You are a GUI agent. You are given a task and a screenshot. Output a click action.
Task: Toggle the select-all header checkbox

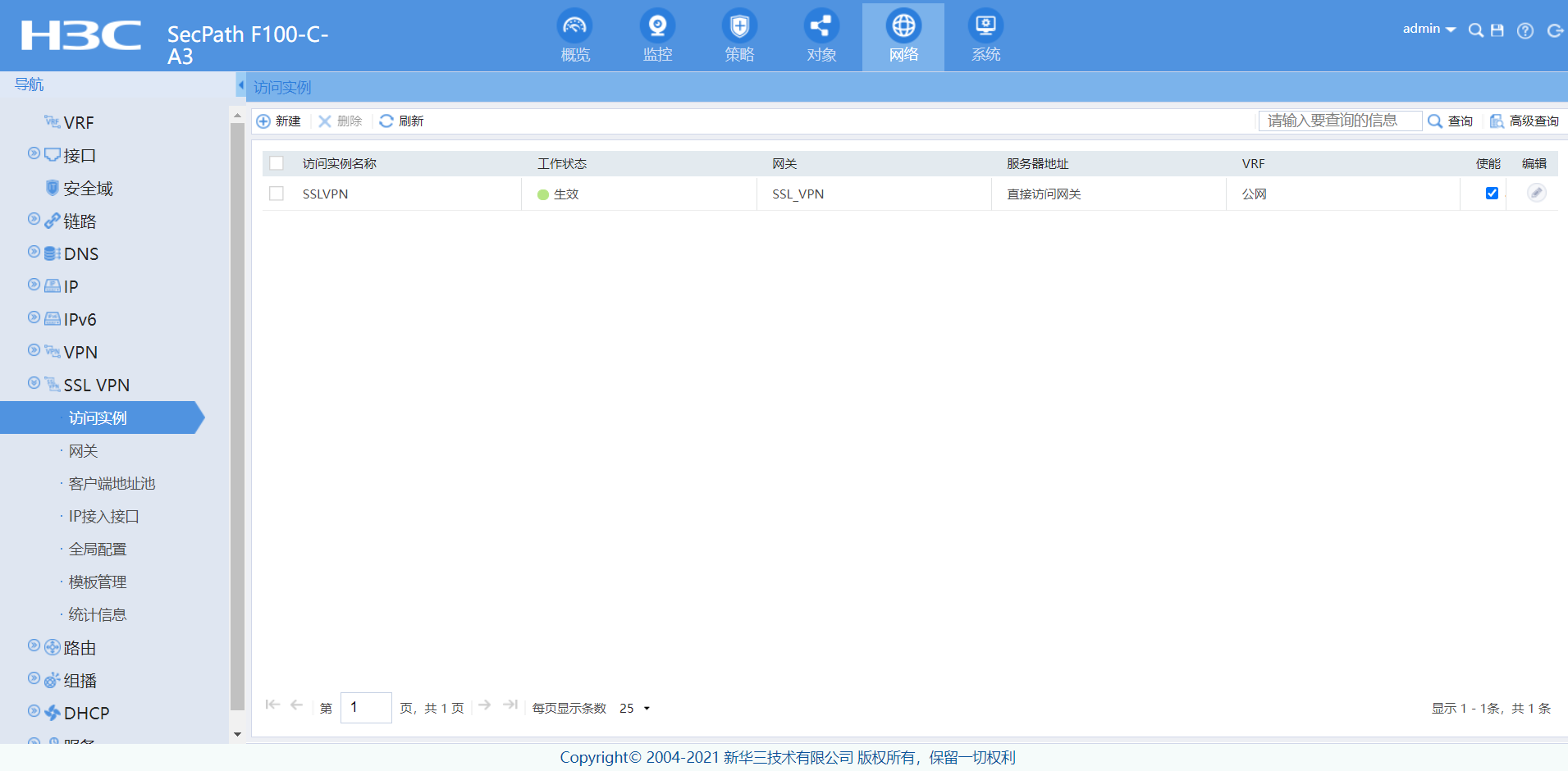277,163
